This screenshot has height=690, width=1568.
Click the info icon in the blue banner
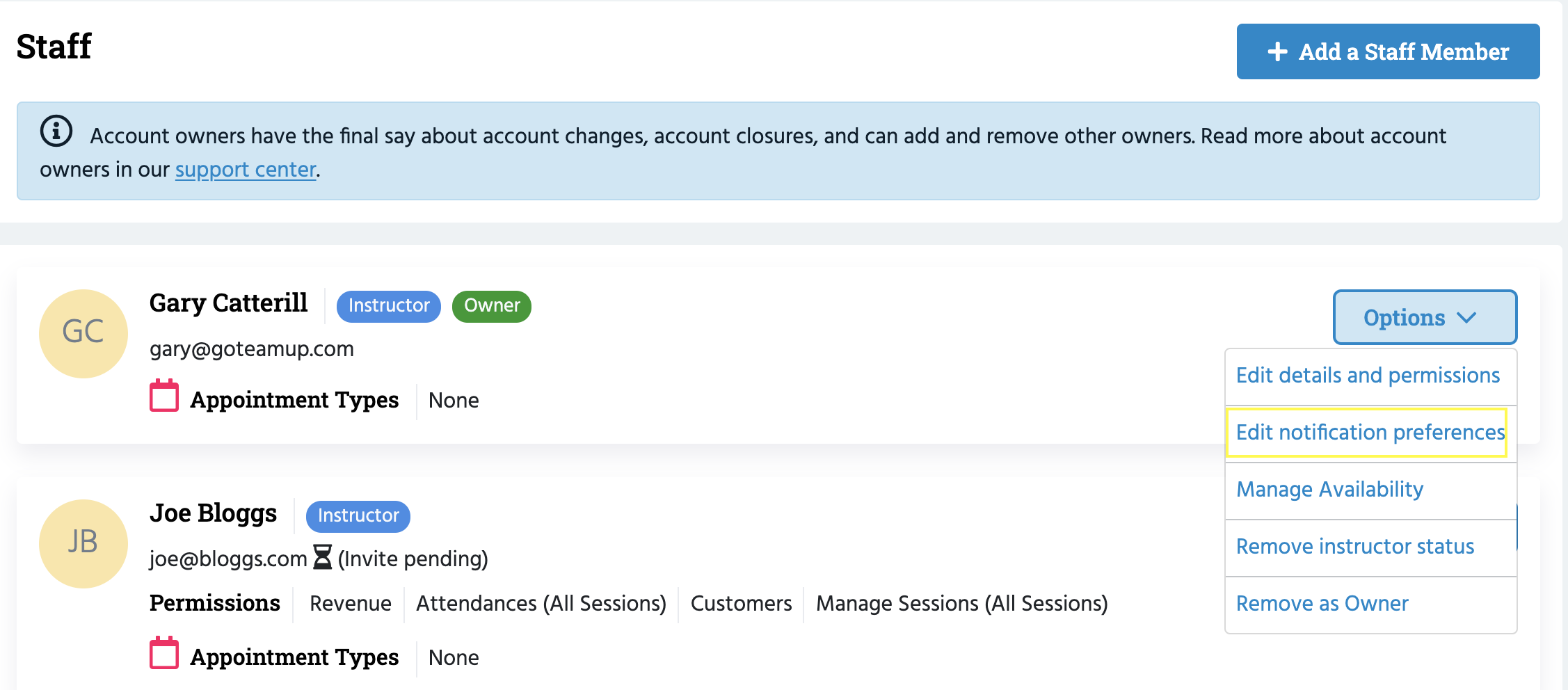(56, 131)
